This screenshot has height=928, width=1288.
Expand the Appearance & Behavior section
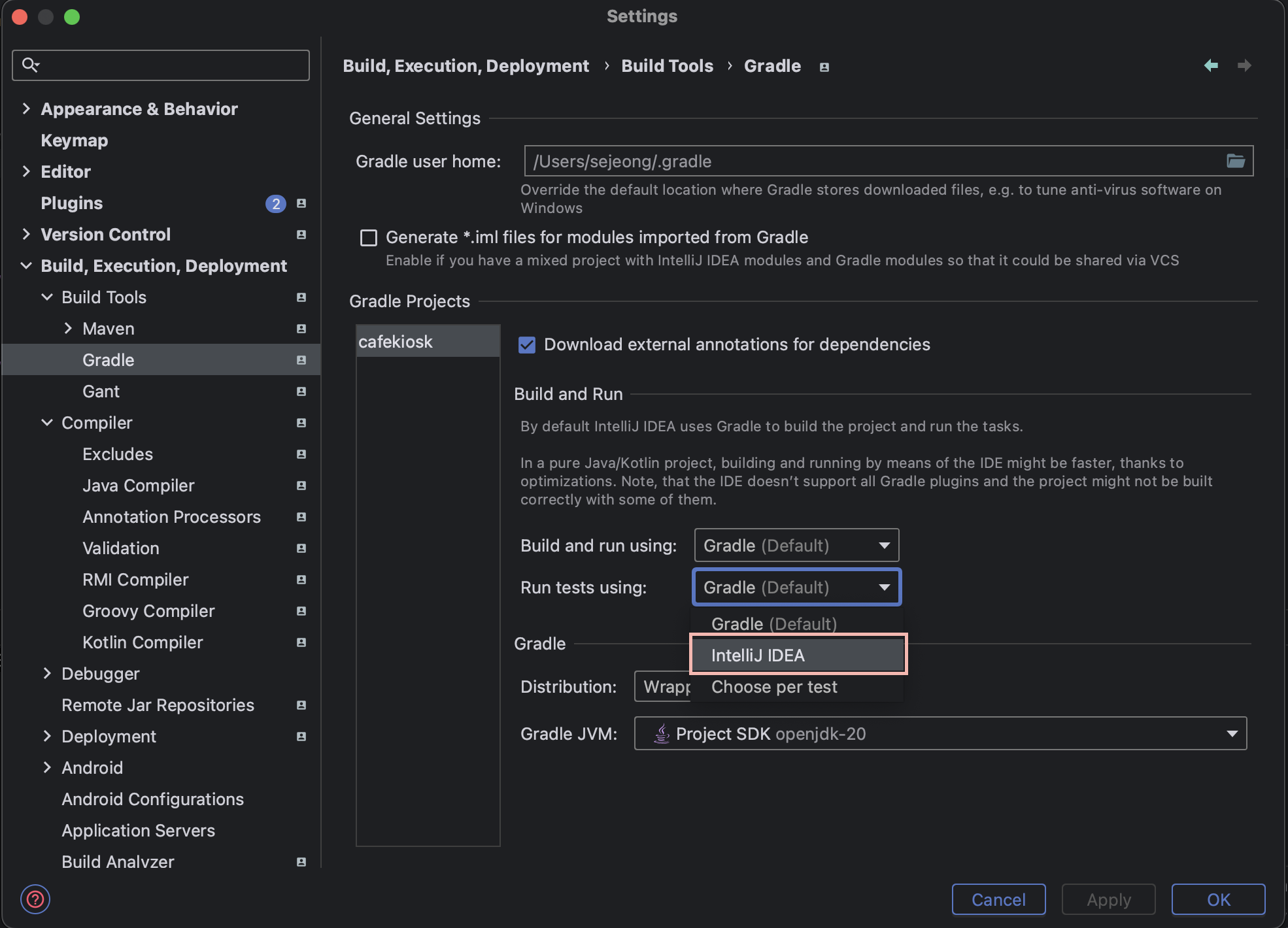coord(26,108)
